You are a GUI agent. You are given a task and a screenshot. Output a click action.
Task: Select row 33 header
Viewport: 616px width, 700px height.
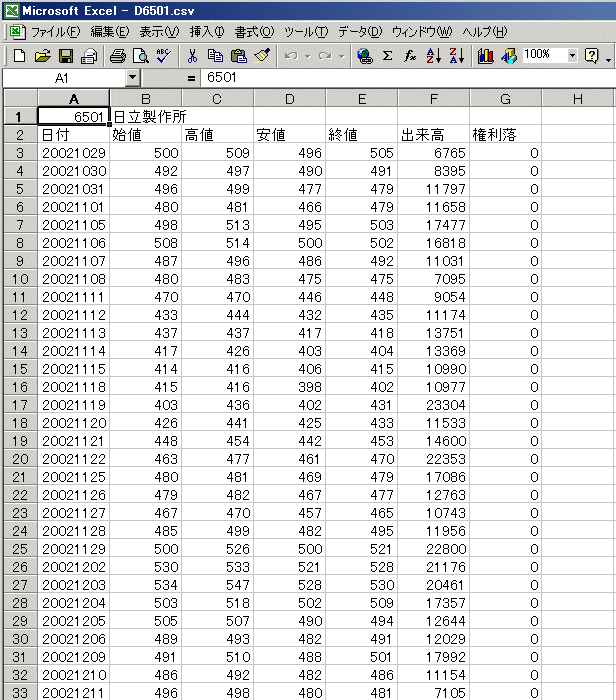click(x=20, y=692)
